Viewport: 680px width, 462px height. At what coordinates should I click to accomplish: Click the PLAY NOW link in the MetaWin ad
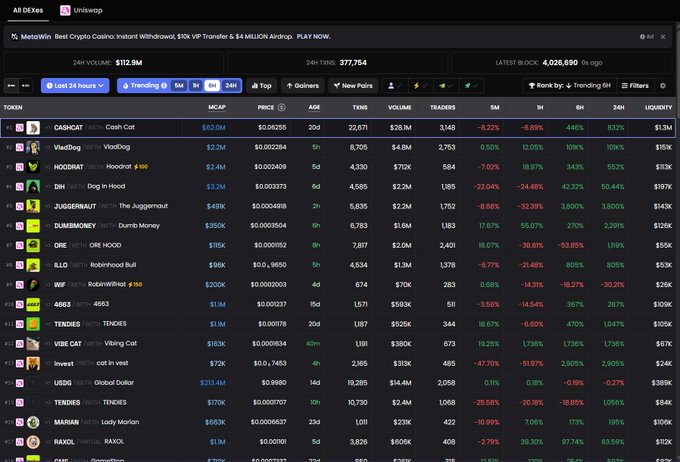(x=313, y=36)
